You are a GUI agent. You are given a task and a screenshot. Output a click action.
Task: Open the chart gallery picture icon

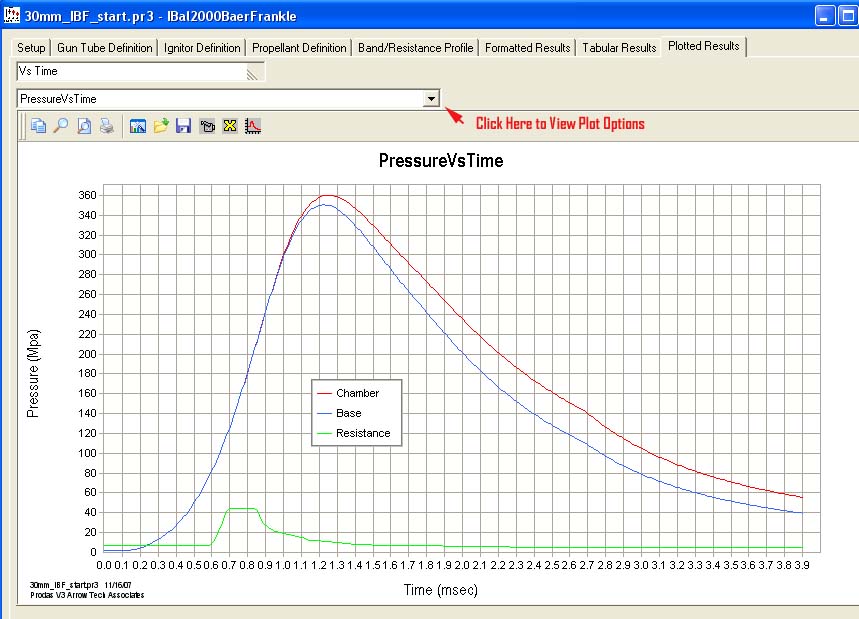tap(138, 126)
